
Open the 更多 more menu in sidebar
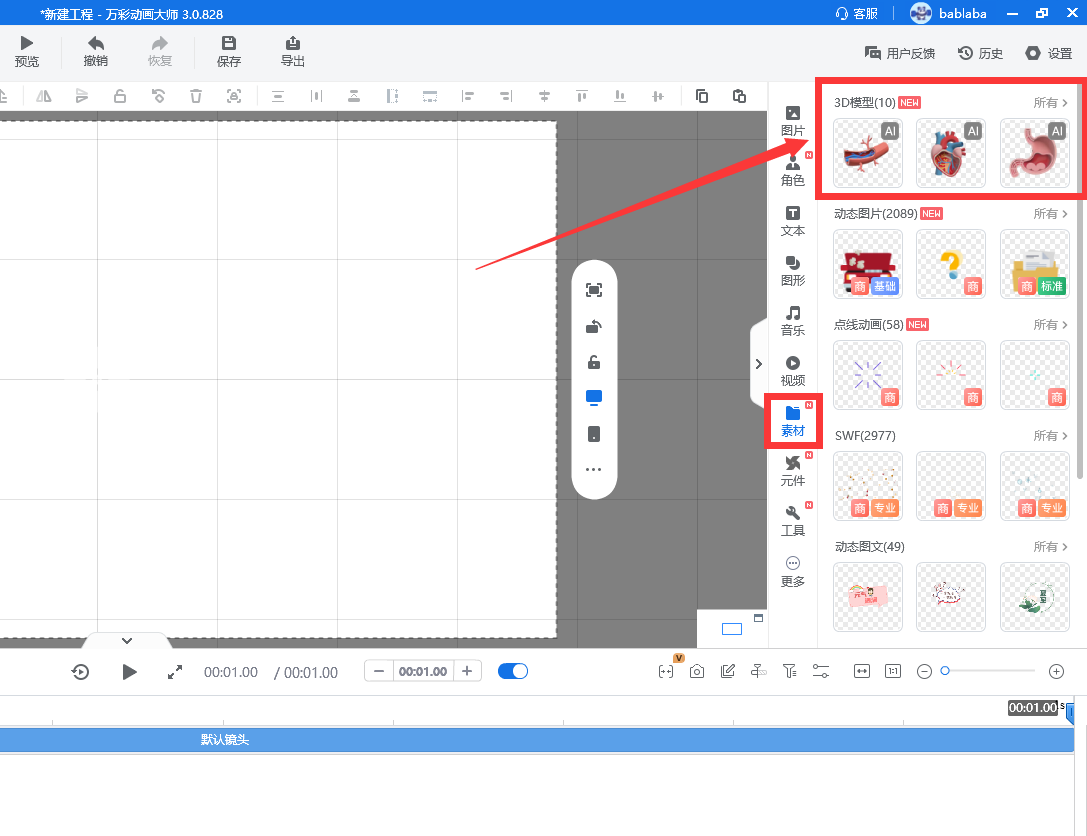point(792,571)
